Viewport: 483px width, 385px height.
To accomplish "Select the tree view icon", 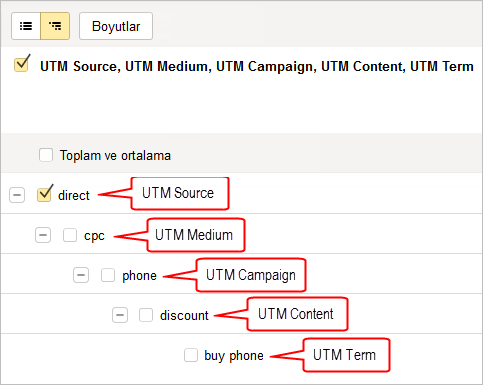I will pyautogui.click(x=55, y=26).
